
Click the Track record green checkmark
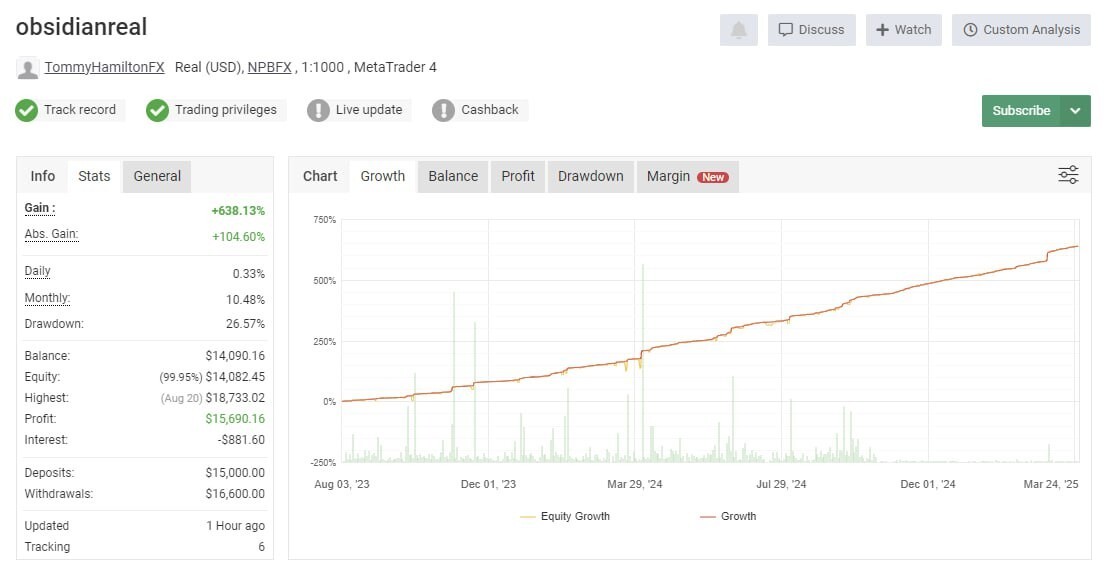click(26, 111)
